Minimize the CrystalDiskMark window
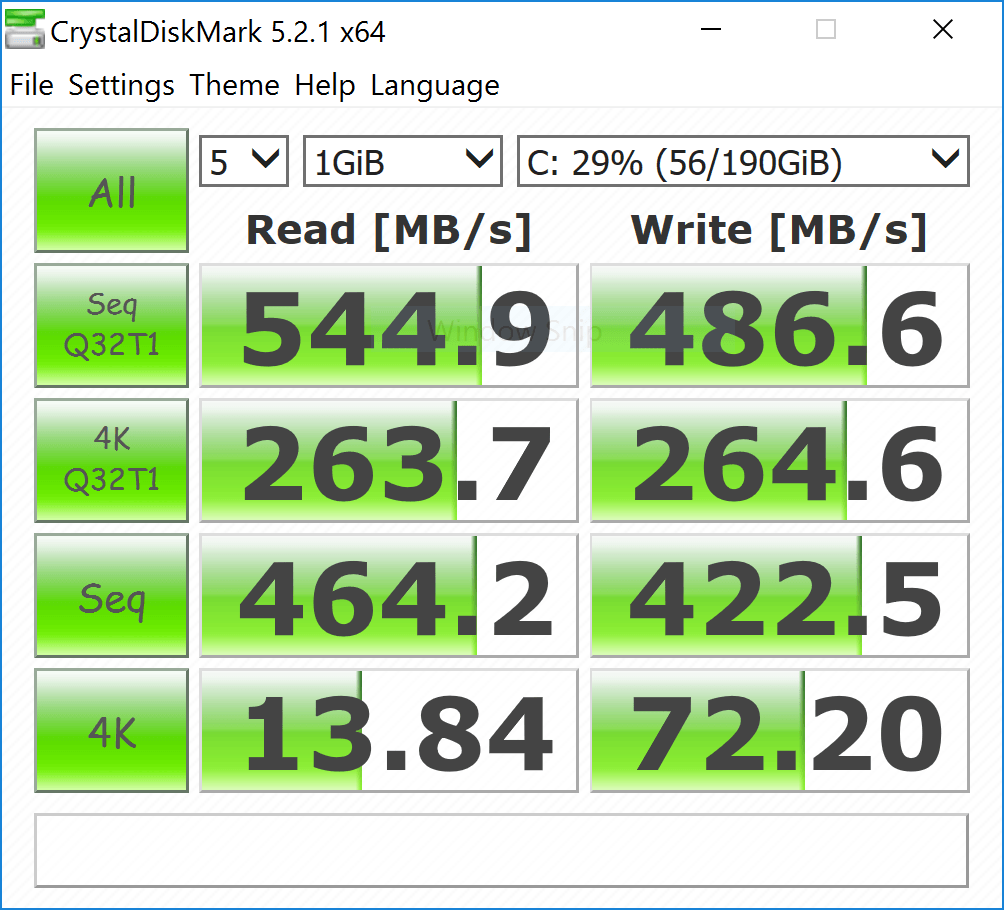Image resolution: width=1004 pixels, height=910 pixels. click(711, 29)
